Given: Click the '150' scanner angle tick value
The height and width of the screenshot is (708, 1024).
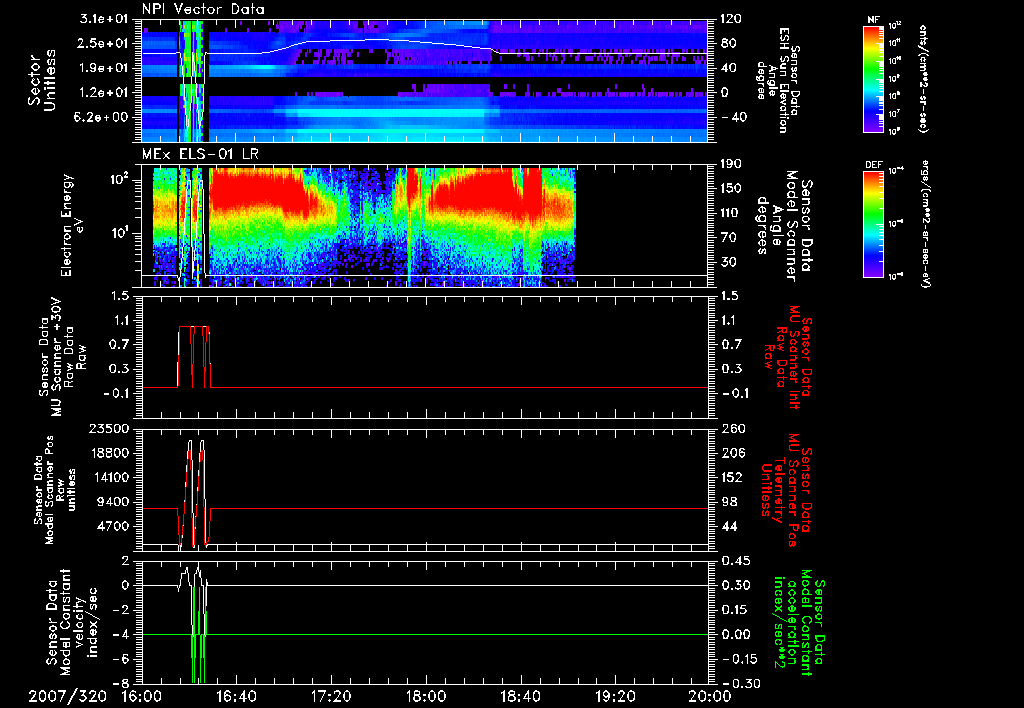Looking at the screenshot, I should (731, 188).
